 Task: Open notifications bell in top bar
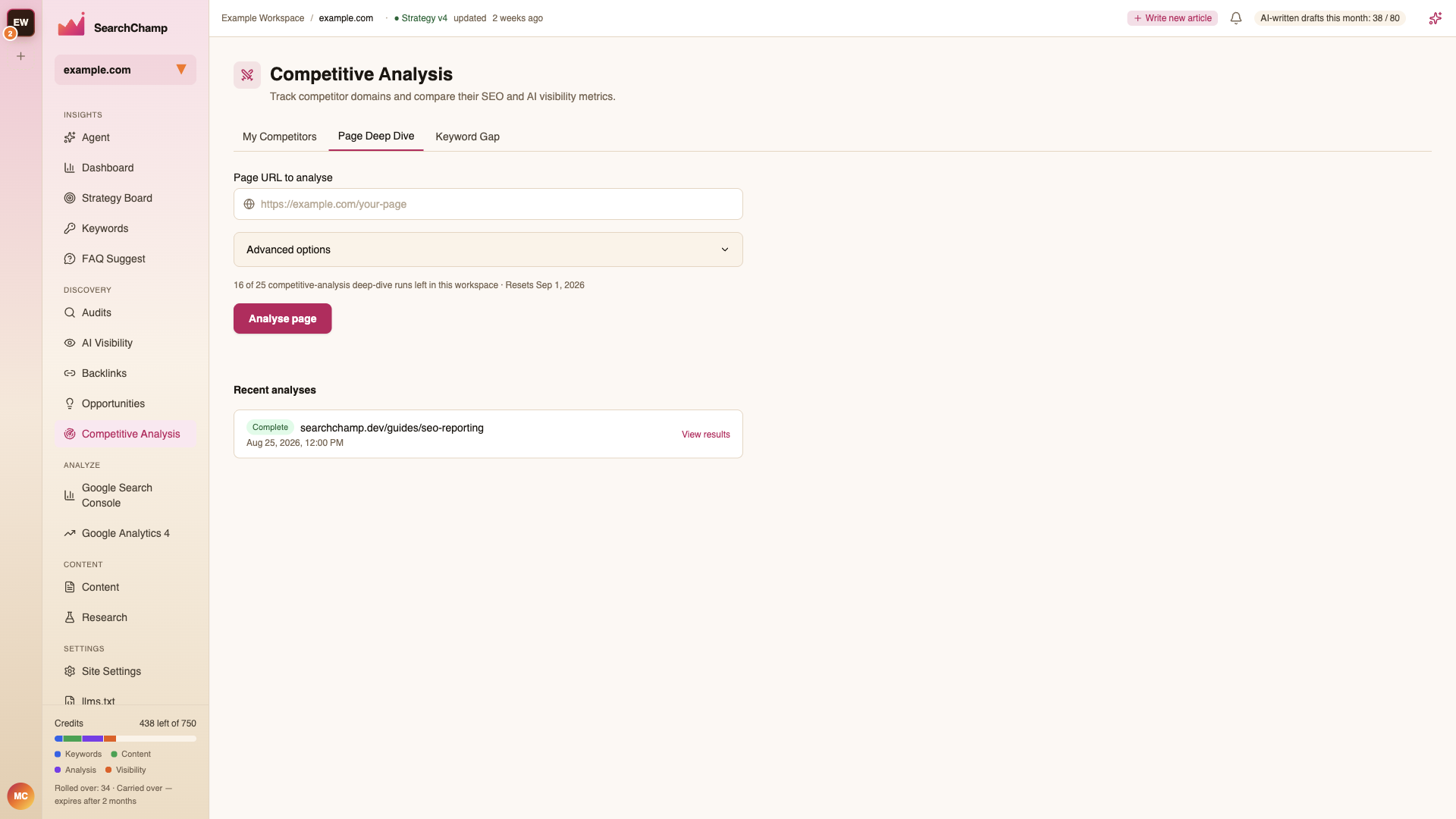1236,18
